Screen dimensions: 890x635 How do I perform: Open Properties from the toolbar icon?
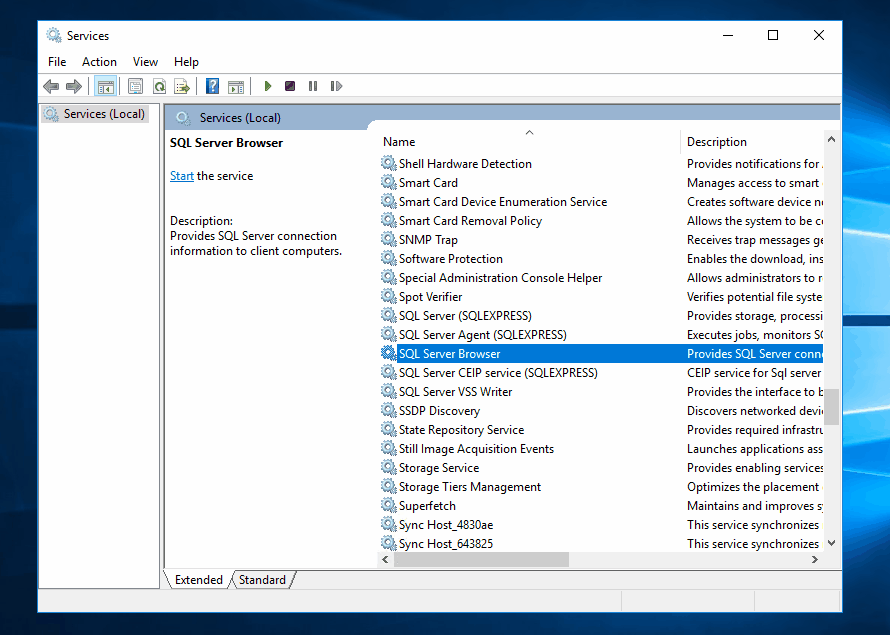[135, 87]
